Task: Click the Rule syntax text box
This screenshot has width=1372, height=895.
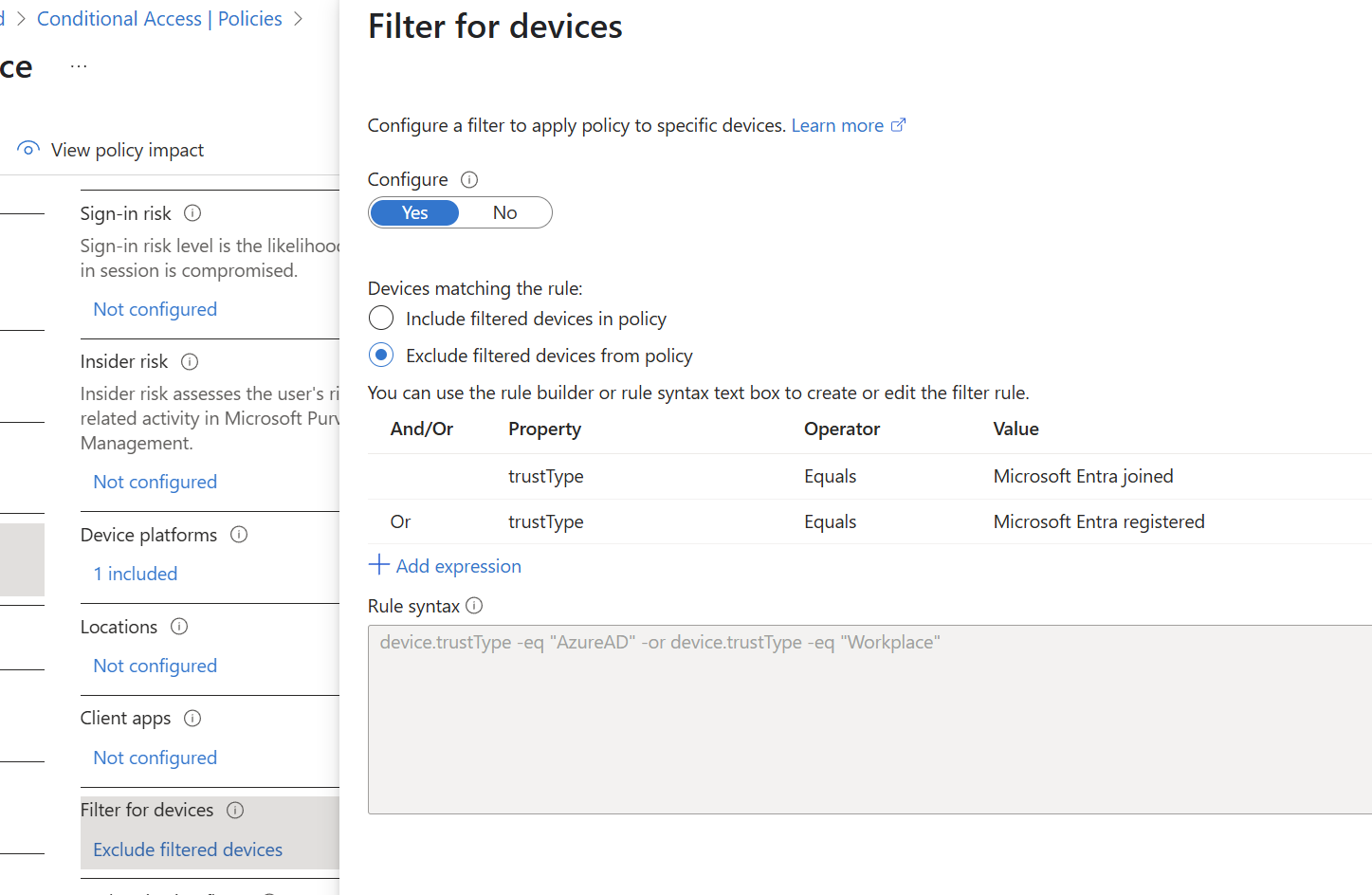Action: click(x=869, y=720)
